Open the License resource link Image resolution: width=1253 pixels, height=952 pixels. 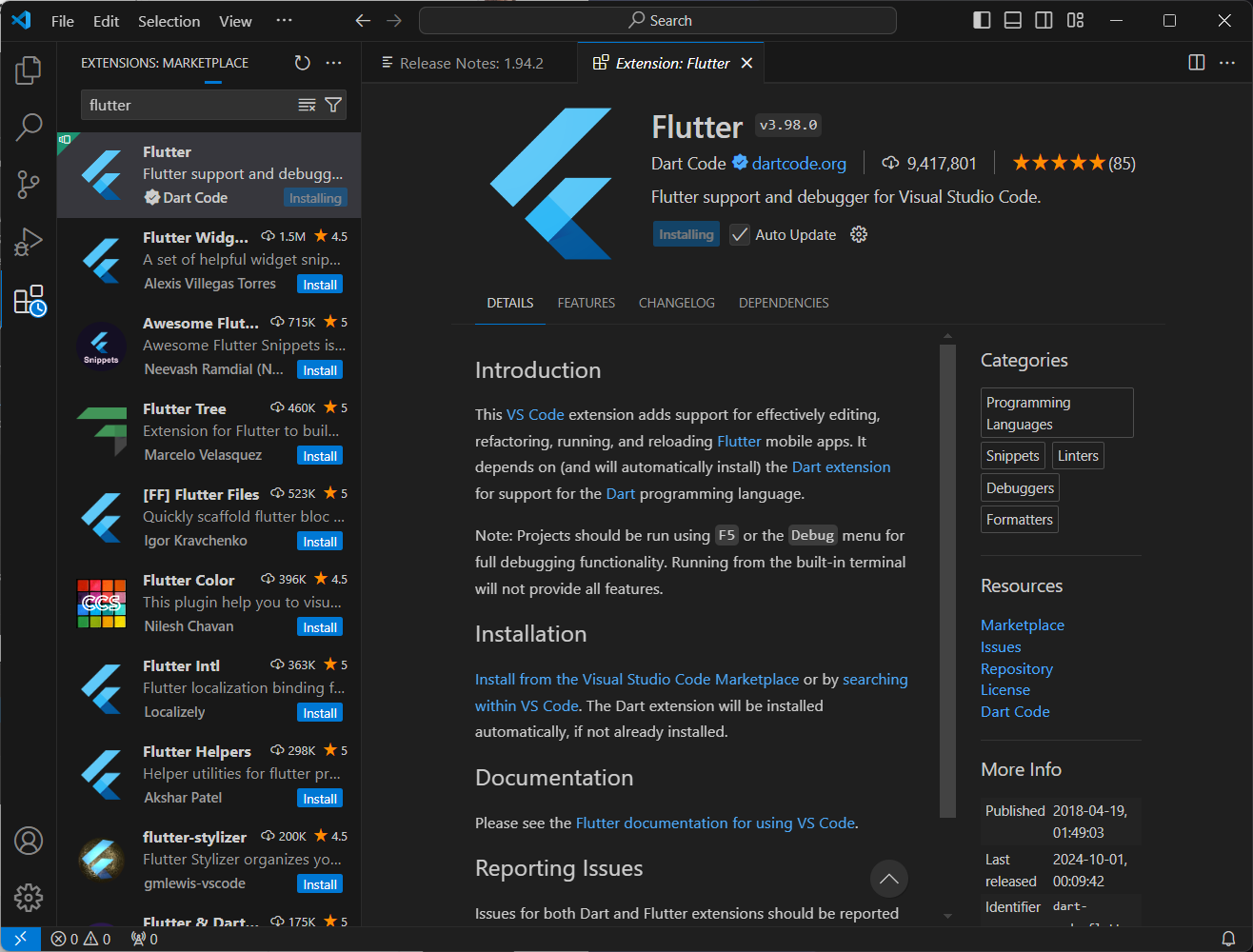[1005, 689]
